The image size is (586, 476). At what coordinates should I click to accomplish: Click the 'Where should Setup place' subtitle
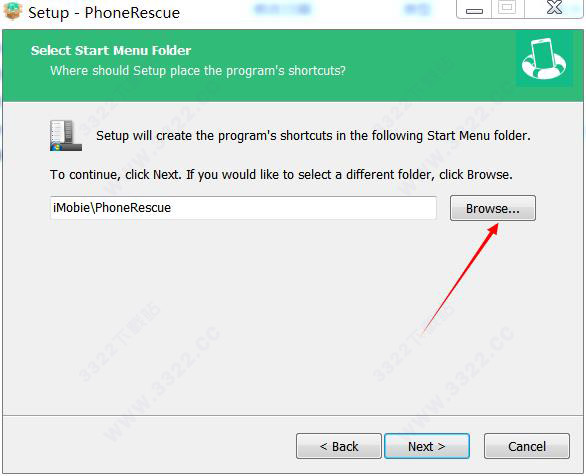tap(198, 71)
